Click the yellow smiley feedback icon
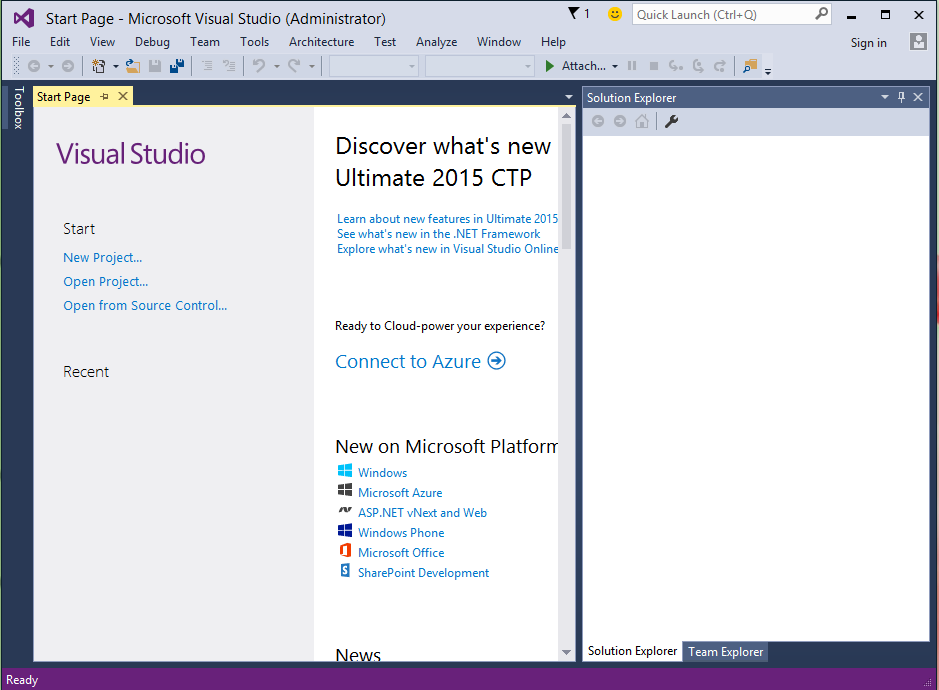Image resolution: width=939 pixels, height=690 pixels. tap(614, 14)
